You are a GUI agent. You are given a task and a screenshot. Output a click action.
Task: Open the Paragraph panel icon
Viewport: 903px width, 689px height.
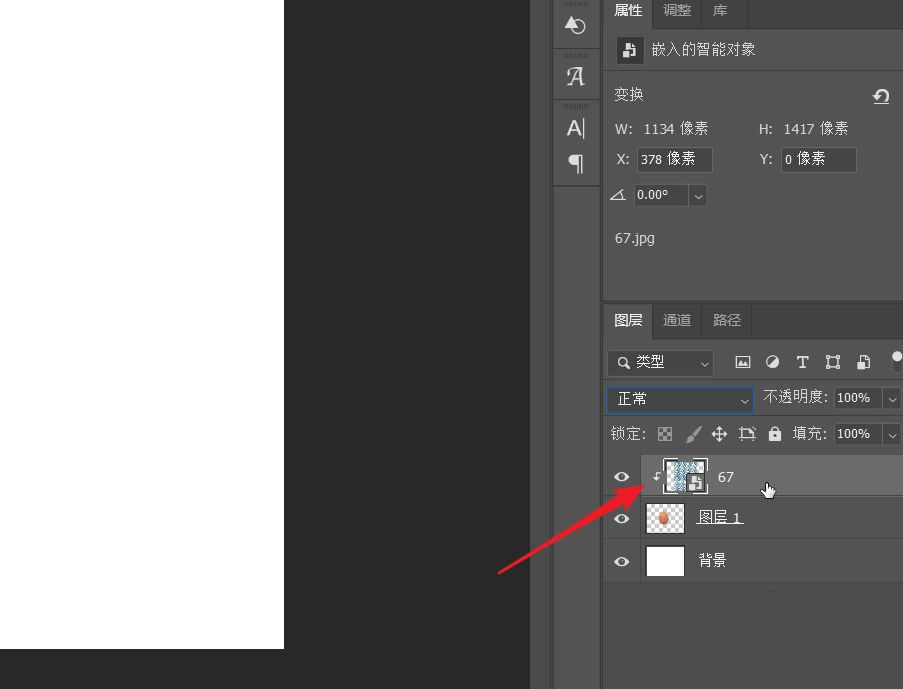pos(575,163)
